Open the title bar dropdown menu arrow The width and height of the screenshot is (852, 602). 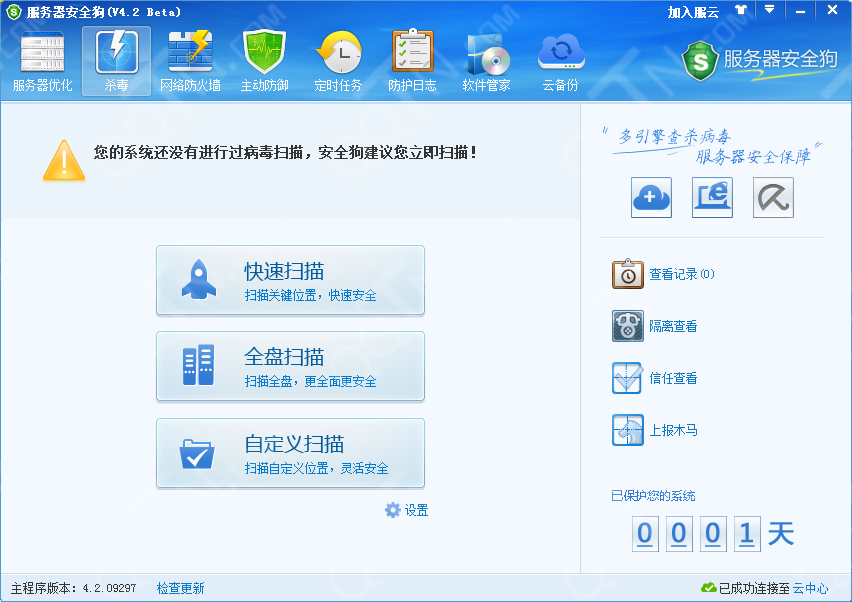pos(769,10)
